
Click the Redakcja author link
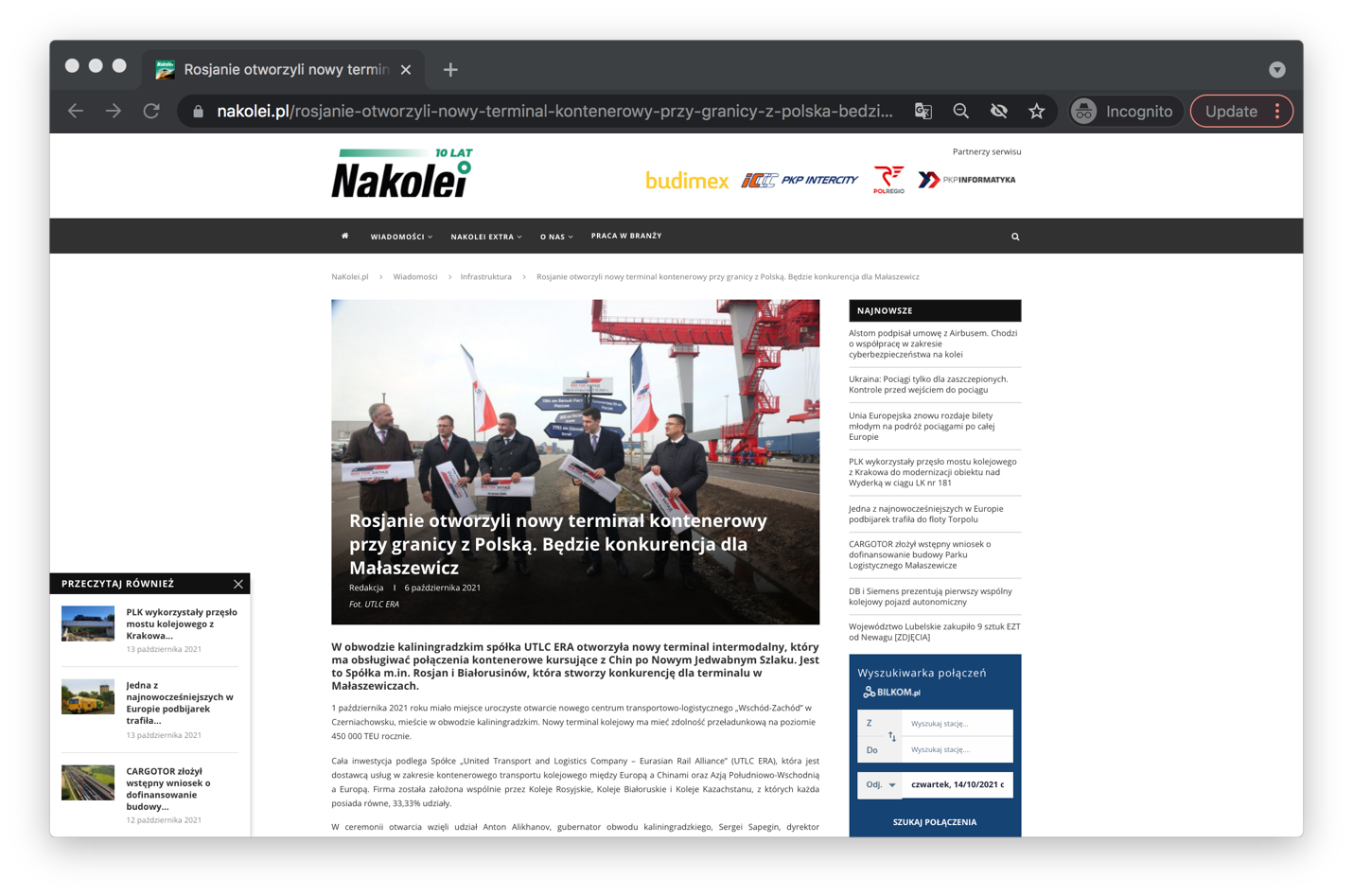pos(366,588)
